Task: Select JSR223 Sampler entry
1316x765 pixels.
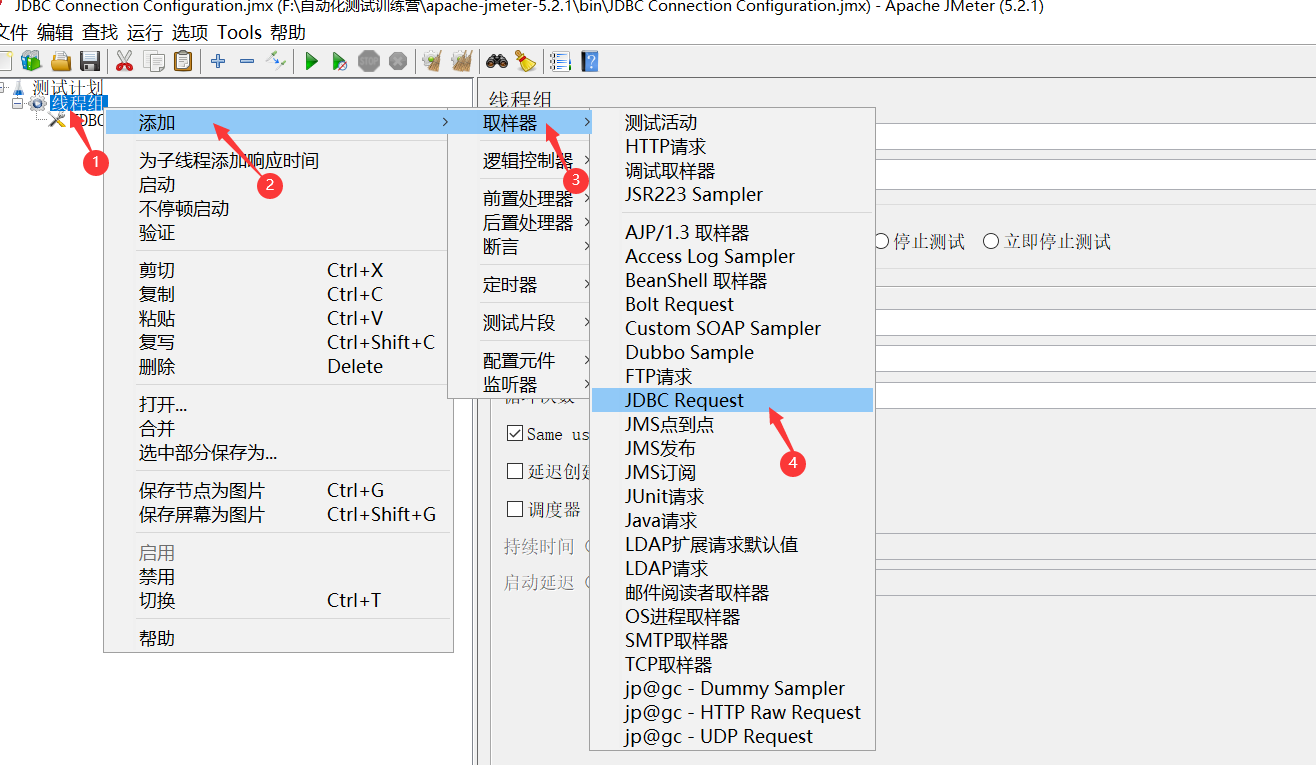Action: point(732,195)
